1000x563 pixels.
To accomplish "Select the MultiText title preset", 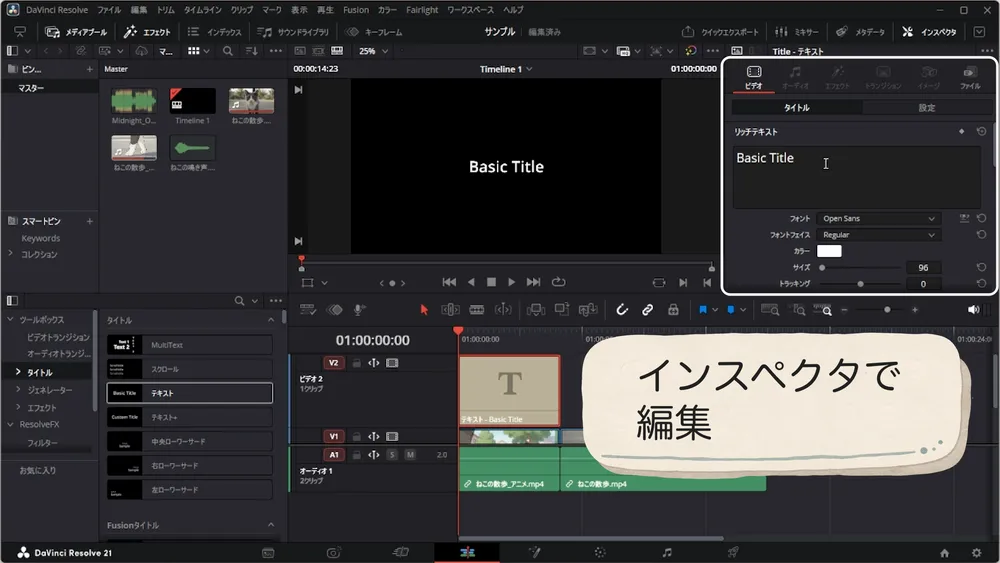I will coord(189,345).
